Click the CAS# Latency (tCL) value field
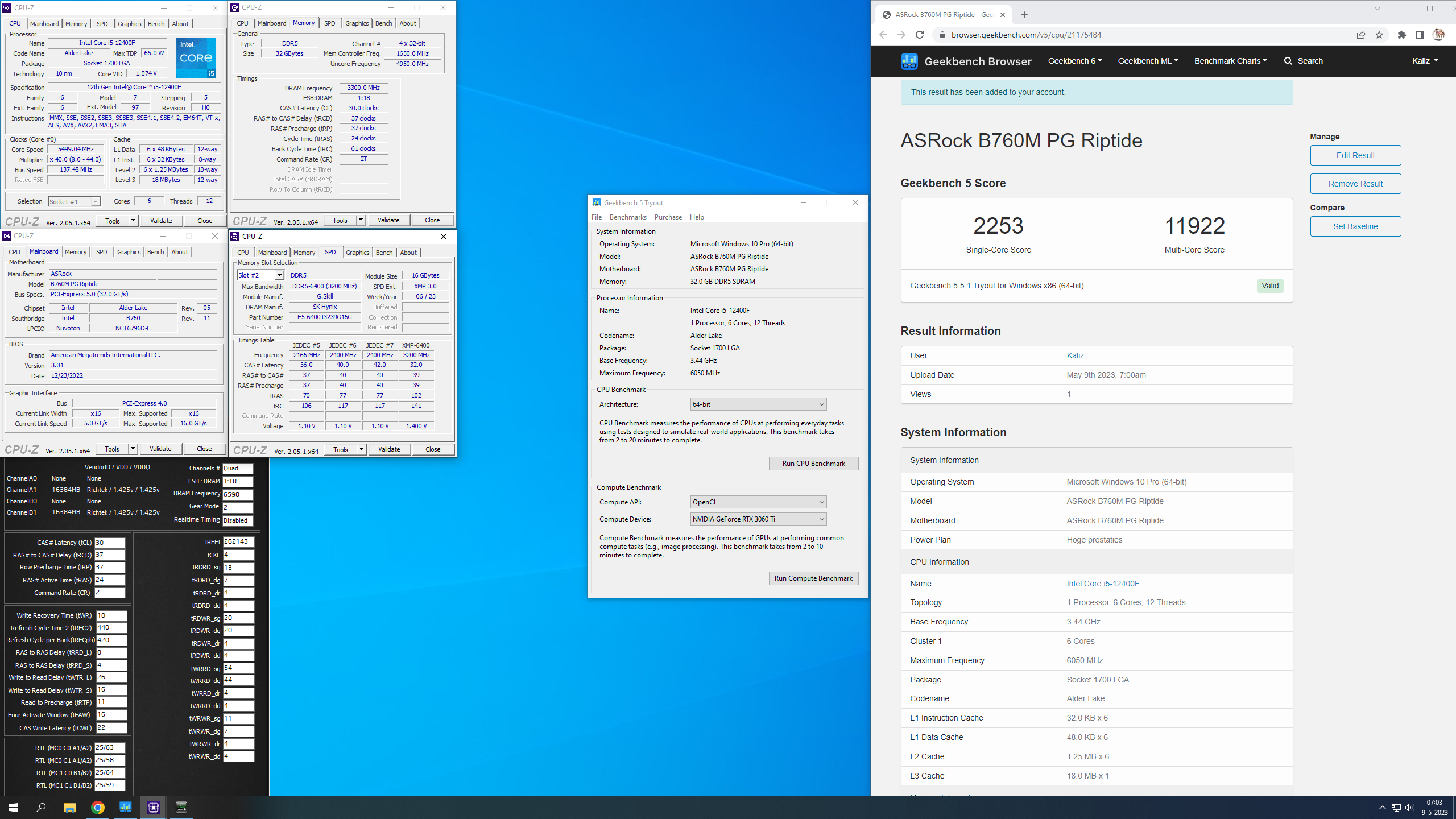Viewport: 1456px width, 819px height. (x=110, y=543)
